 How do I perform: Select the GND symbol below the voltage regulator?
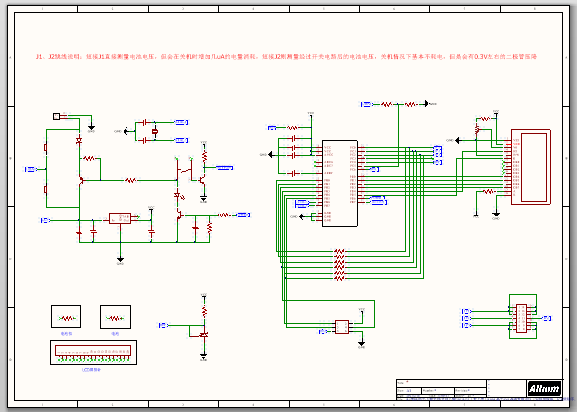pyautogui.click(x=120, y=259)
